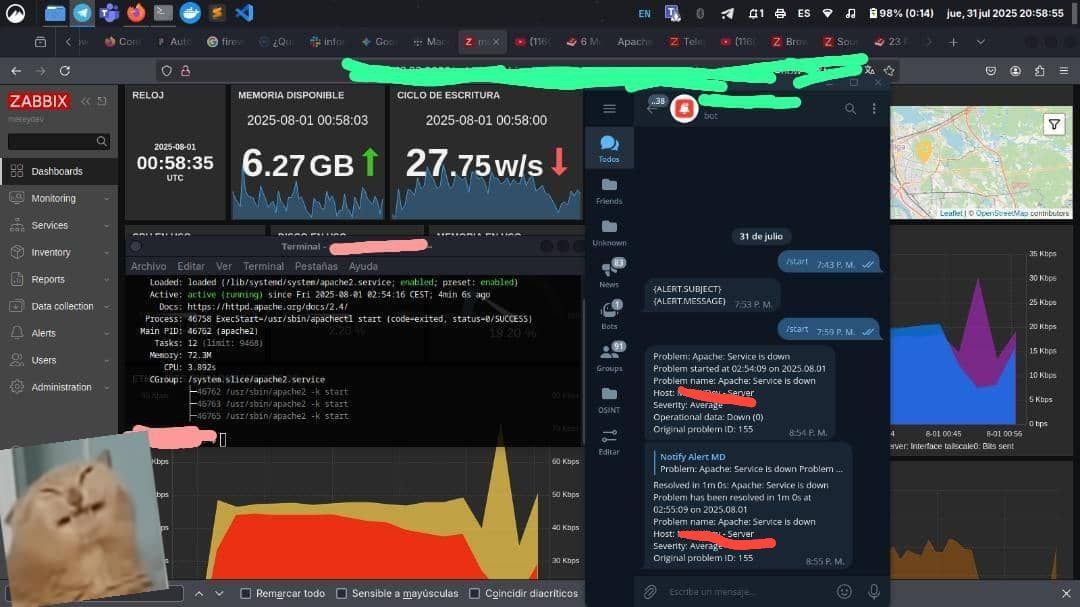This screenshot has height=607, width=1080.
Task: Enable Sensible a mayúsculas checkbox
Action: tap(342, 593)
